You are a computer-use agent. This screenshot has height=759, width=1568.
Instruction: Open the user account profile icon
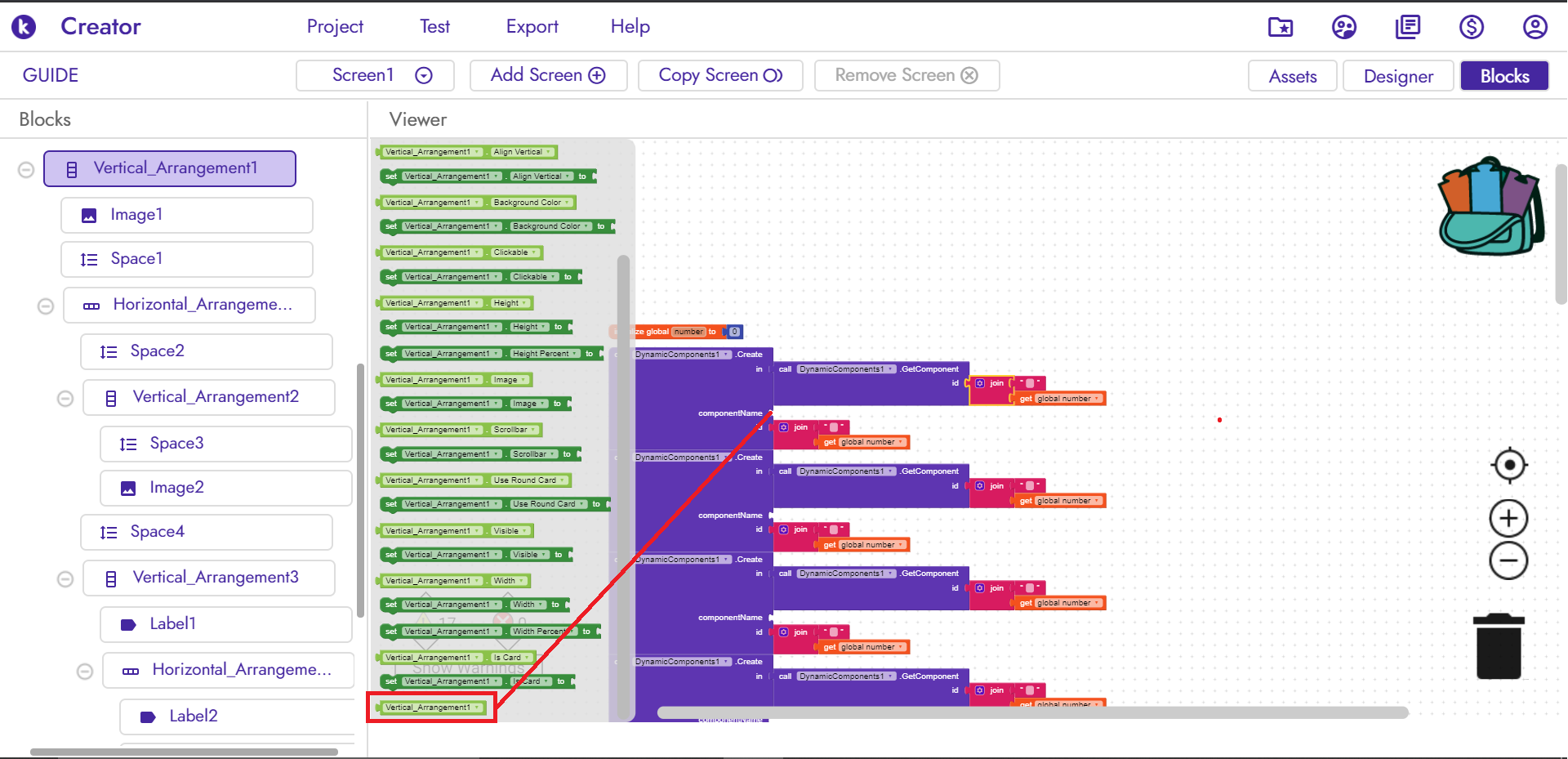click(1535, 27)
